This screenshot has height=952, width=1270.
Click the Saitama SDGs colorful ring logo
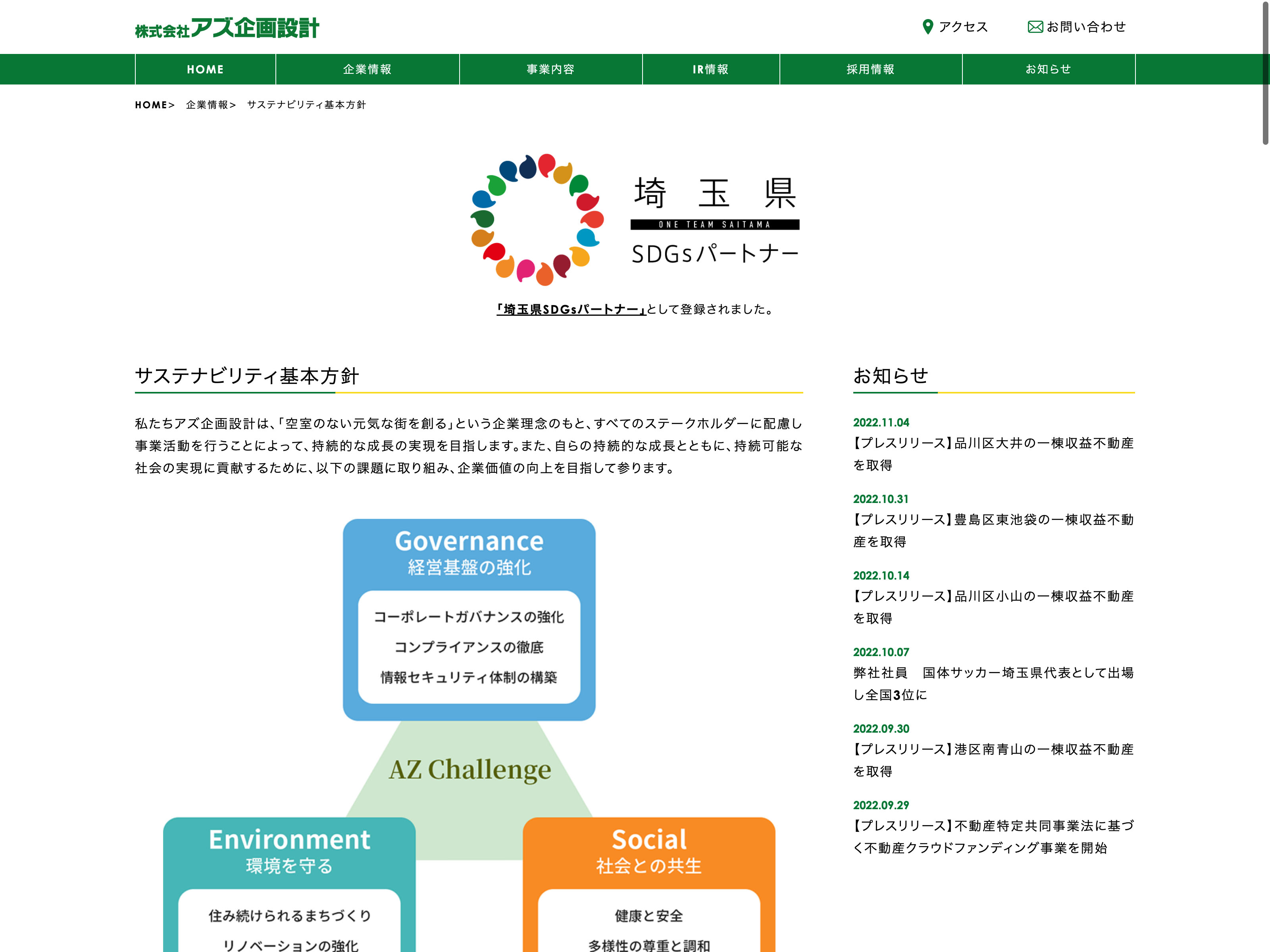tap(537, 219)
